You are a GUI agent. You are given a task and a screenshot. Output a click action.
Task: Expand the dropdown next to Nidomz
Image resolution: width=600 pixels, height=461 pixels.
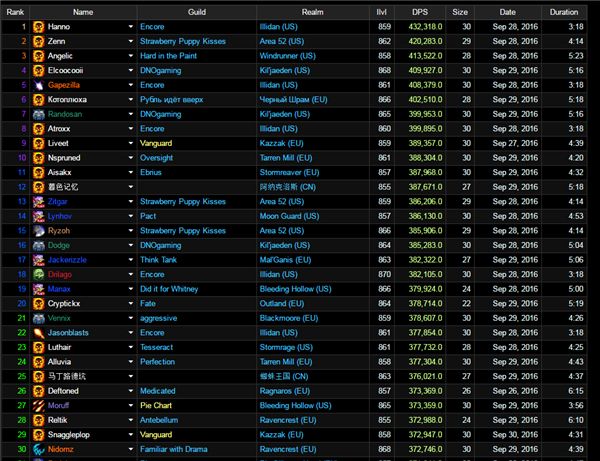click(x=131, y=449)
